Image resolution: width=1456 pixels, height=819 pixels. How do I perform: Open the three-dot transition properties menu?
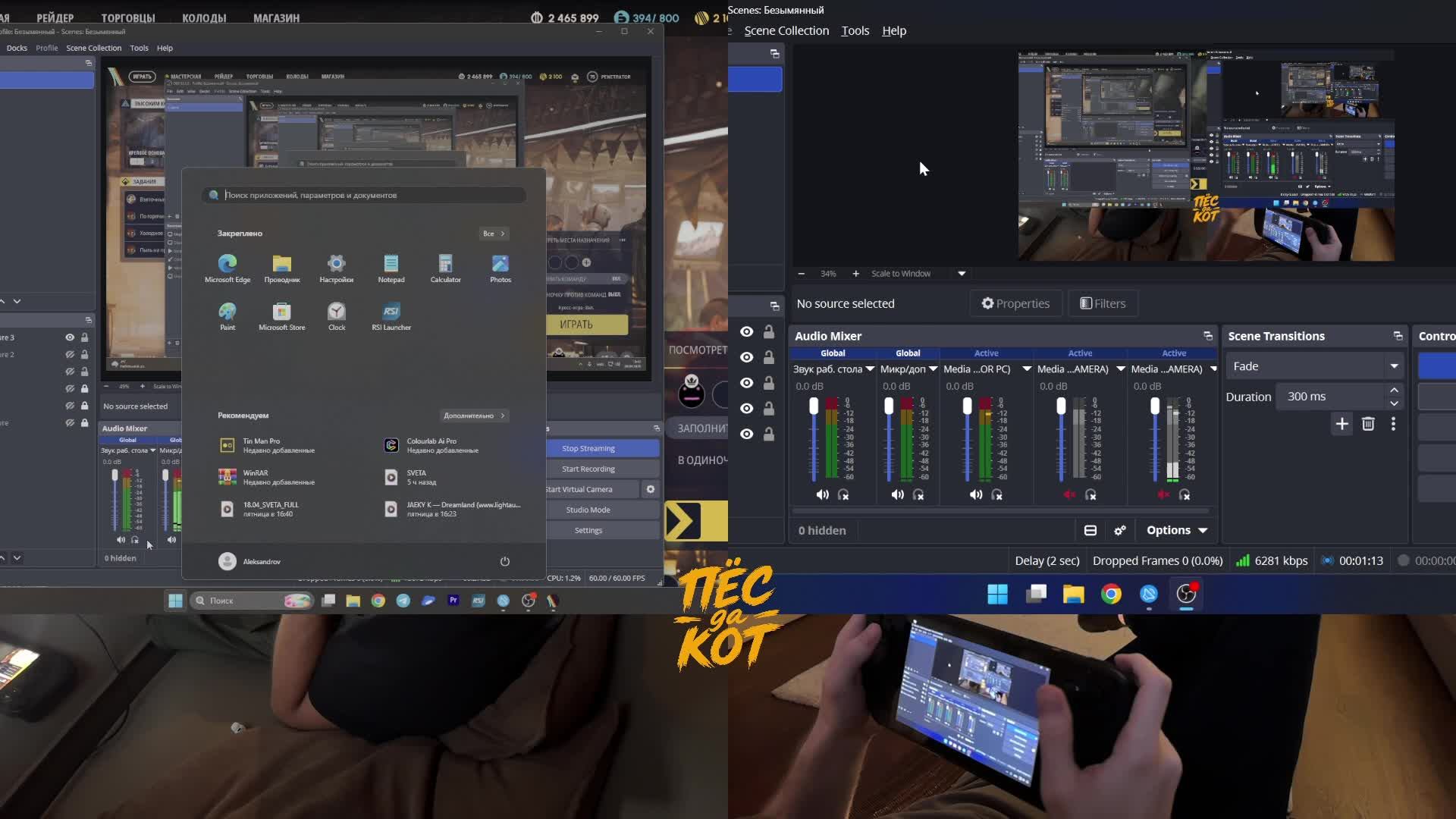(1393, 424)
